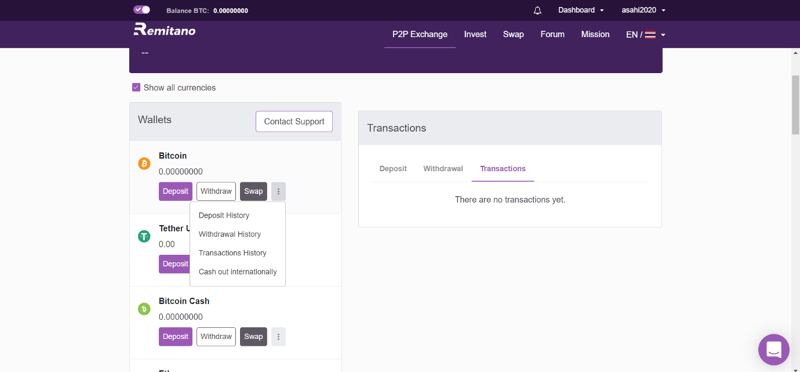800x372 pixels.
Task: Open the Forum menu item
Action: (553, 35)
